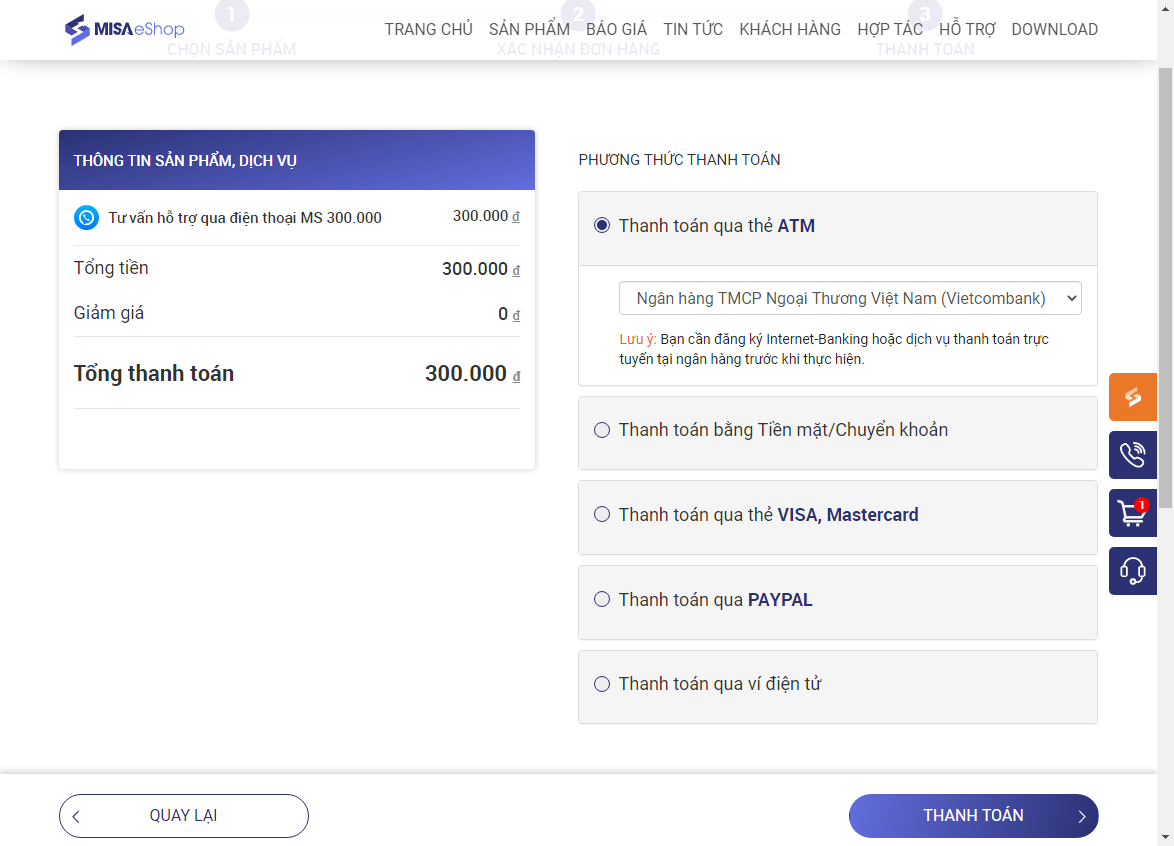This screenshot has height=846, width=1174.
Task: Choose Tiền mặt/Chuyển khoản payment radio
Action: [x=602, y=430]
